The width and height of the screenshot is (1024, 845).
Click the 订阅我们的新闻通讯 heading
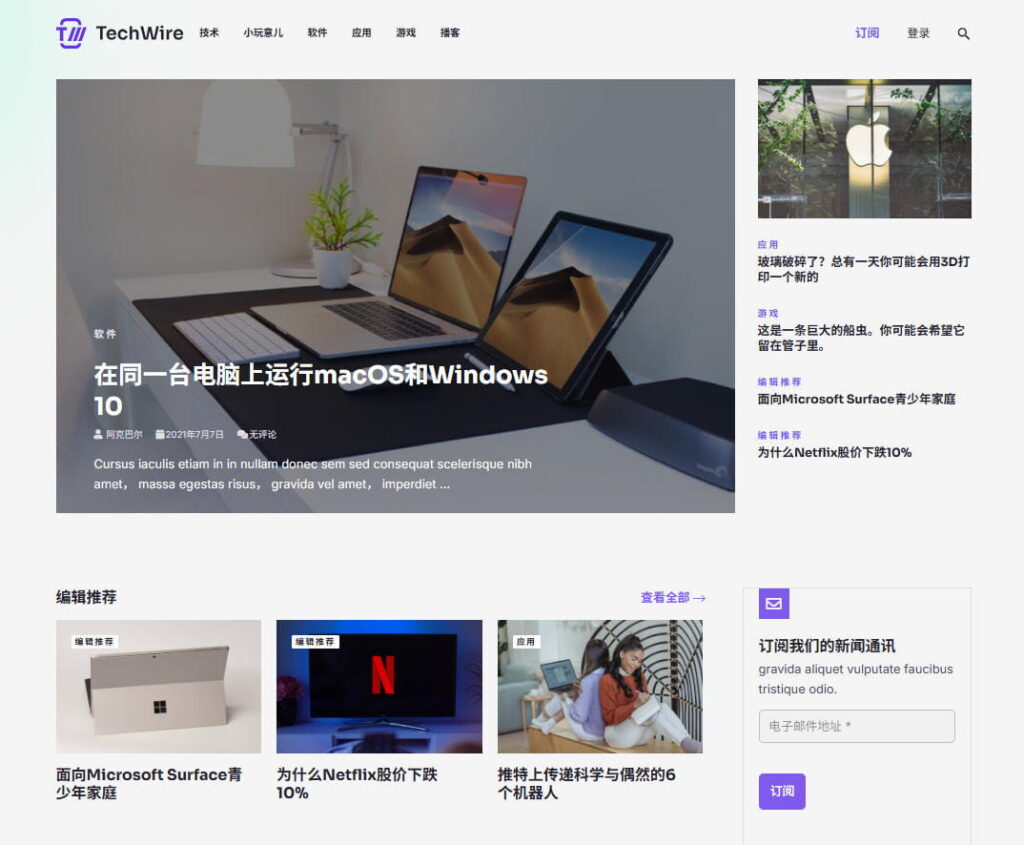click(827, 646)
